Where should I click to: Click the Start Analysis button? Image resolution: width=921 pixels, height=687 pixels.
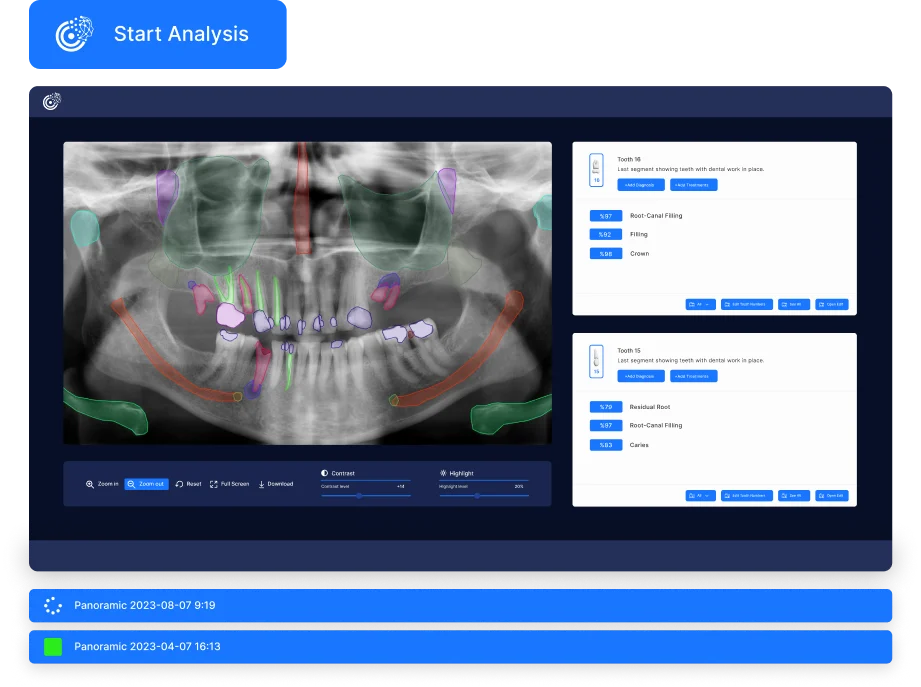click(157, 34)
